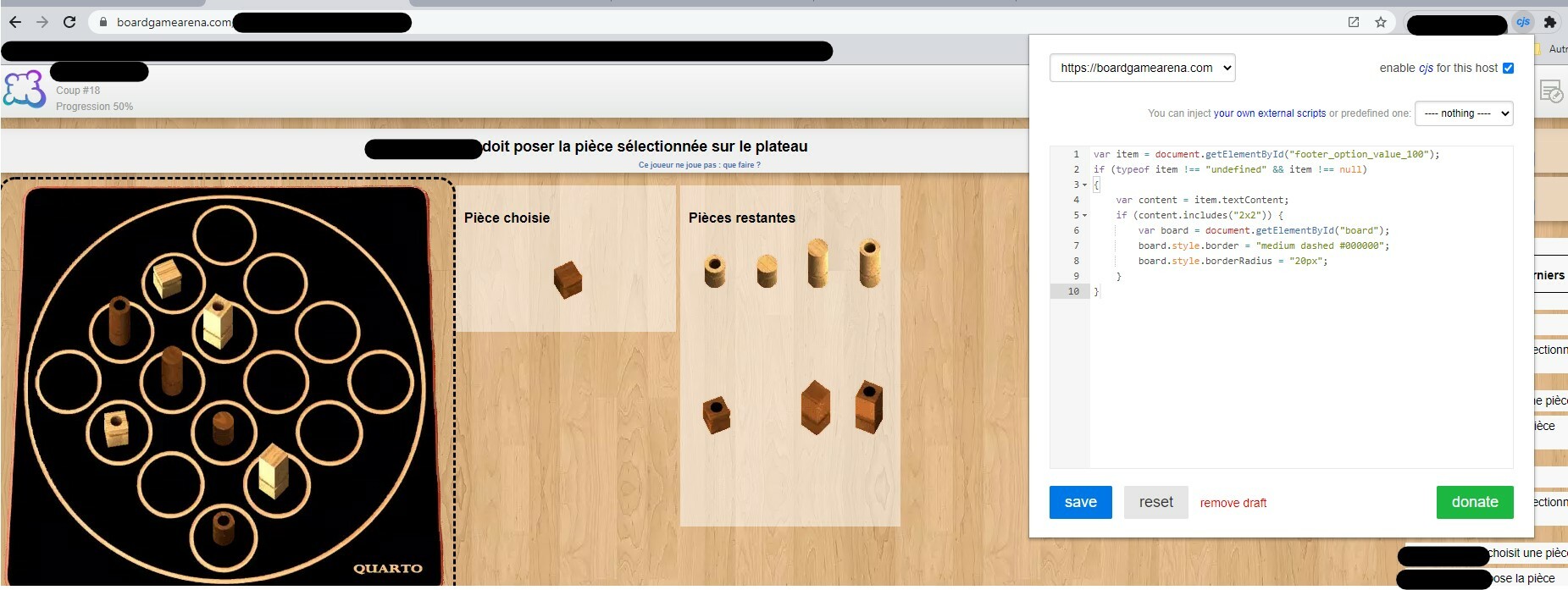Click Ce joueur ne joue pas link

coord(699,165)
